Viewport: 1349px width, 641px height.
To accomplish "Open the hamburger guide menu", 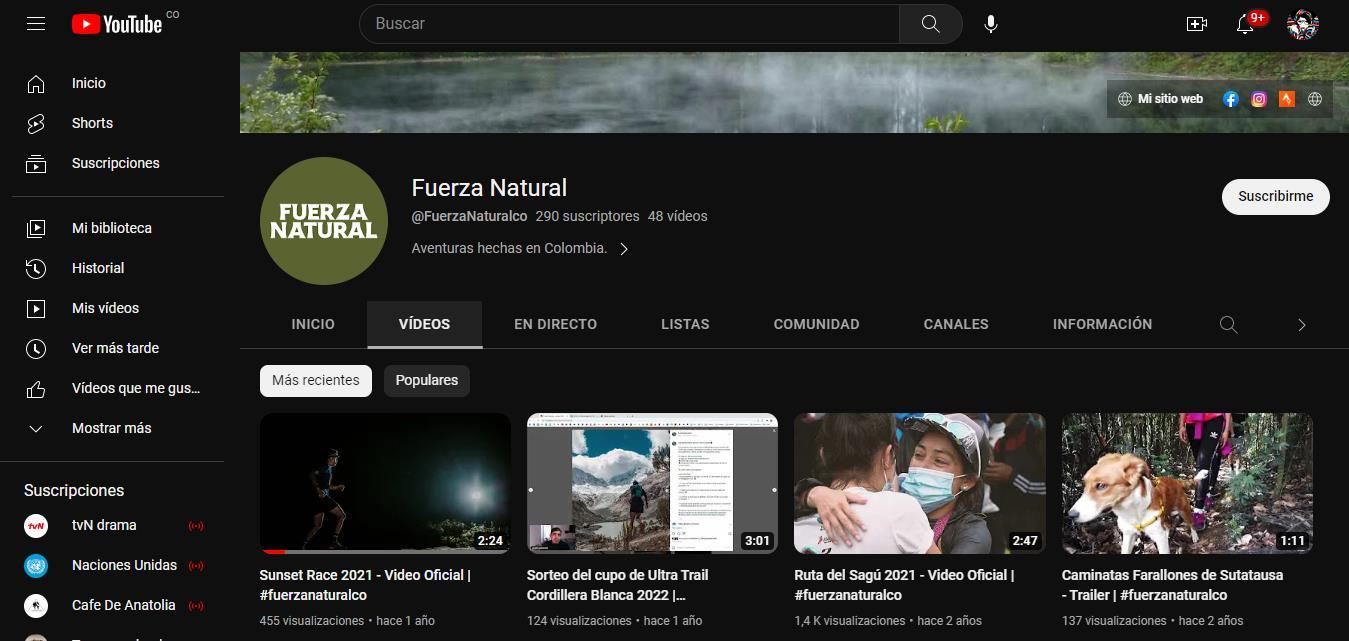I will (x=36, y=23).
